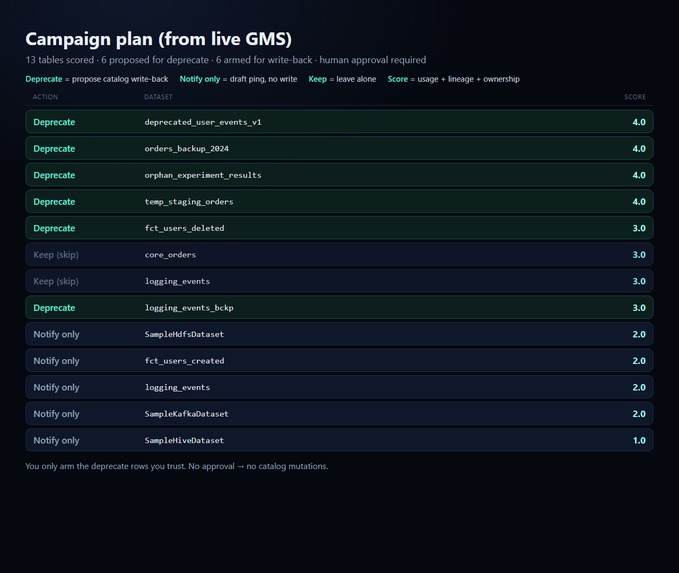Click Keep (skip) on the logging_events row
This screenshot has height=573, width=679.
(56, 281)
